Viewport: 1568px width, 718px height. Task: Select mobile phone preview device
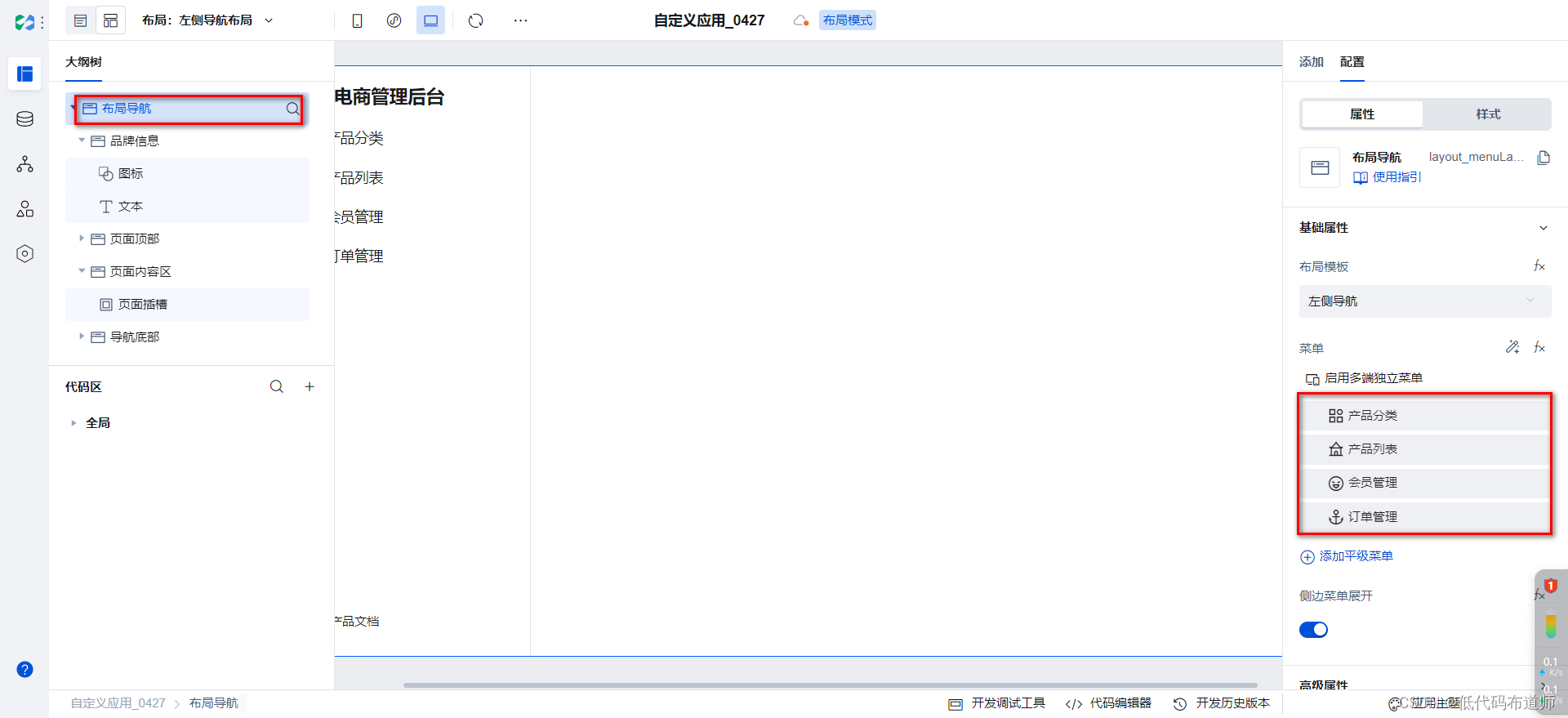(357, 20)
